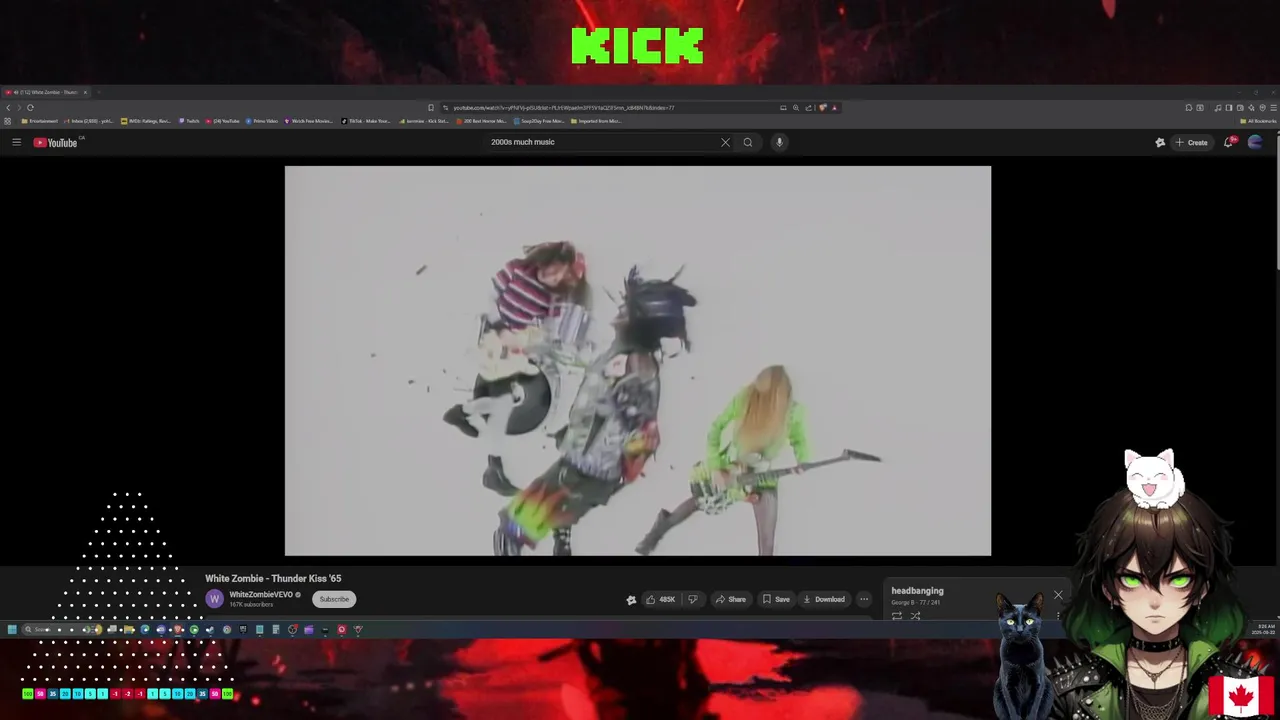This screenshot has width=1280, height=720.
Task: Open the YouTube notifications bell
Action: coord(1229,142)
